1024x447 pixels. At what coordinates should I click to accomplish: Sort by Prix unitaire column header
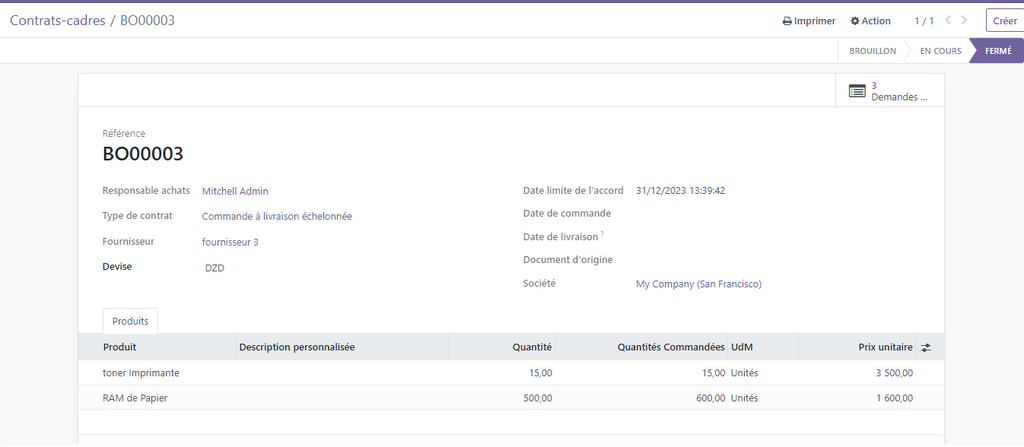pos(885,347)
